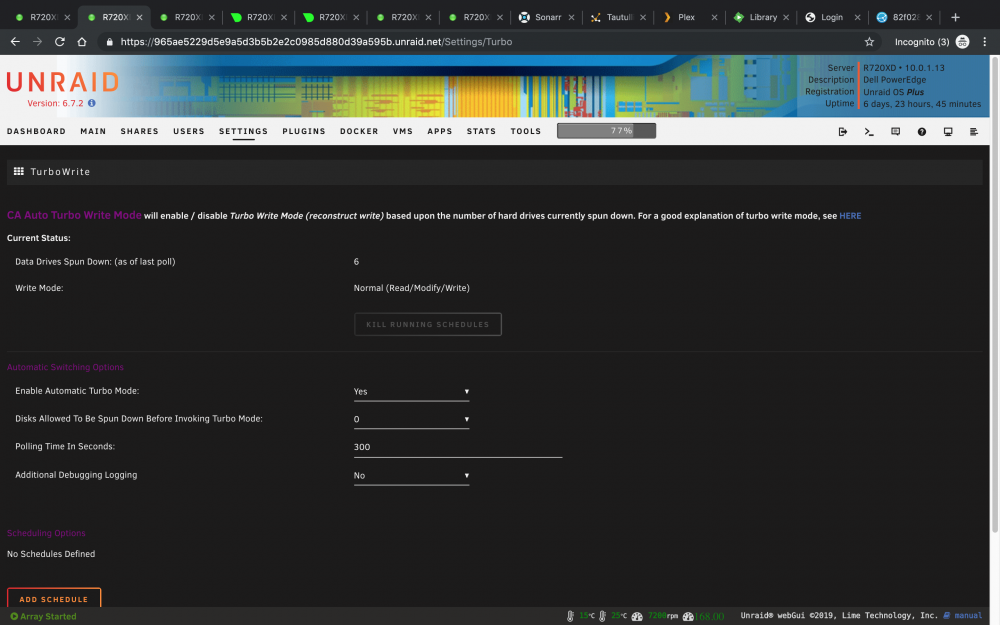1000x625 pixels.
Task: Click the padlock icon in the address bar
Action: coord(110,41)
